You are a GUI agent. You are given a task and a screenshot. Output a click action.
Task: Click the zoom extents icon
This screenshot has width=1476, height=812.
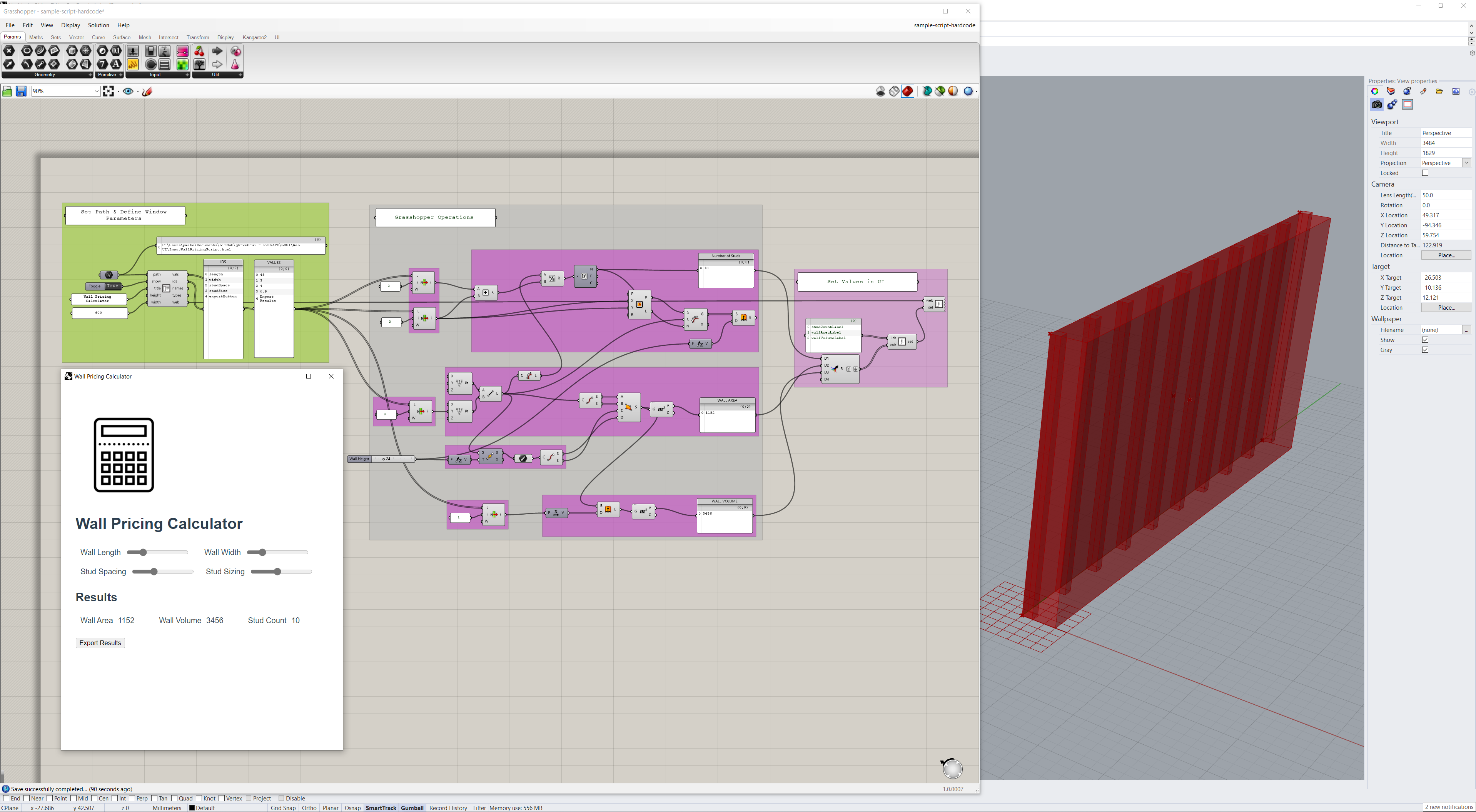pyautogui.click(x=108, y=92)
